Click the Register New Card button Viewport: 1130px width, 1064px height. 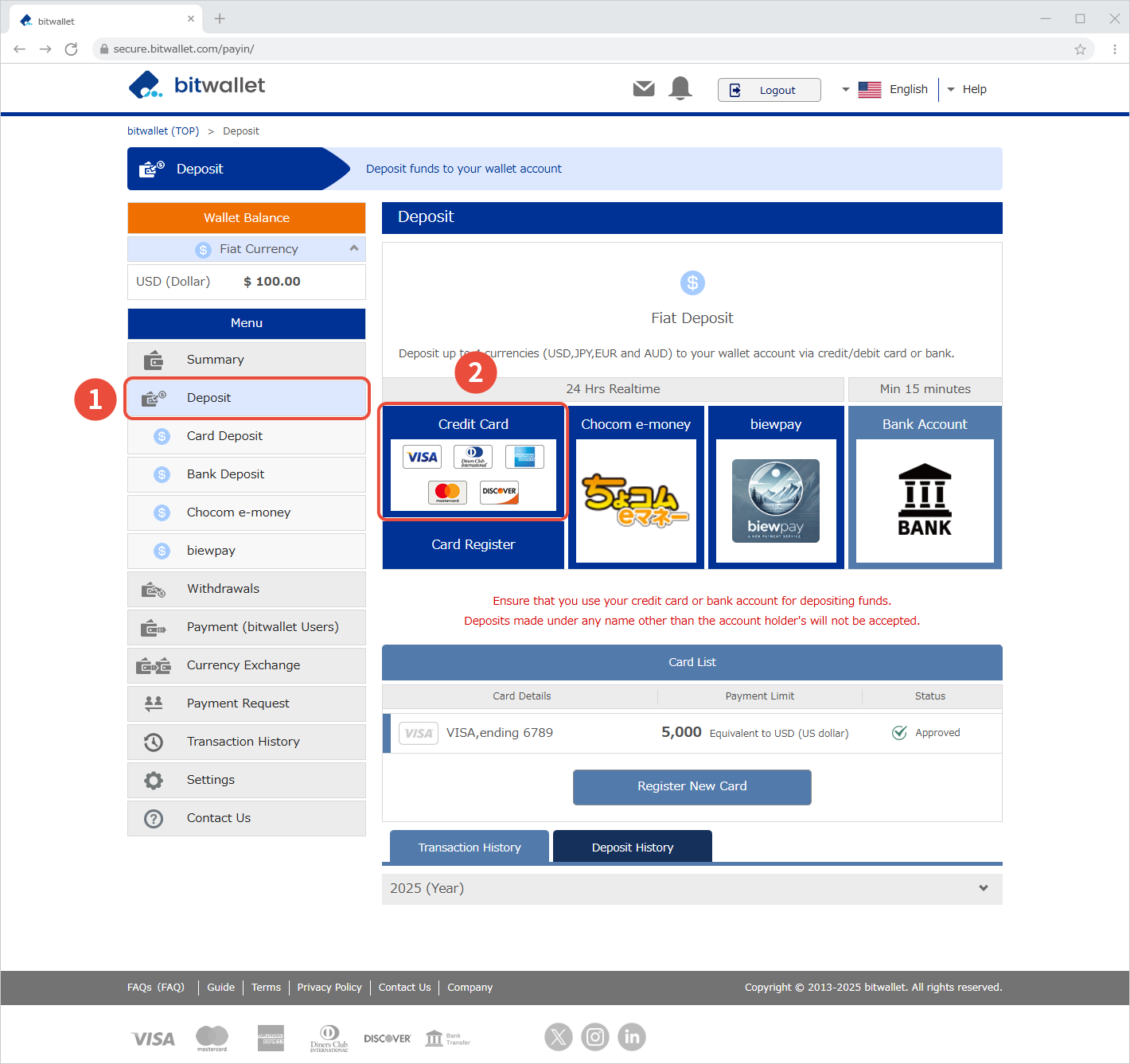pos(692,786)
